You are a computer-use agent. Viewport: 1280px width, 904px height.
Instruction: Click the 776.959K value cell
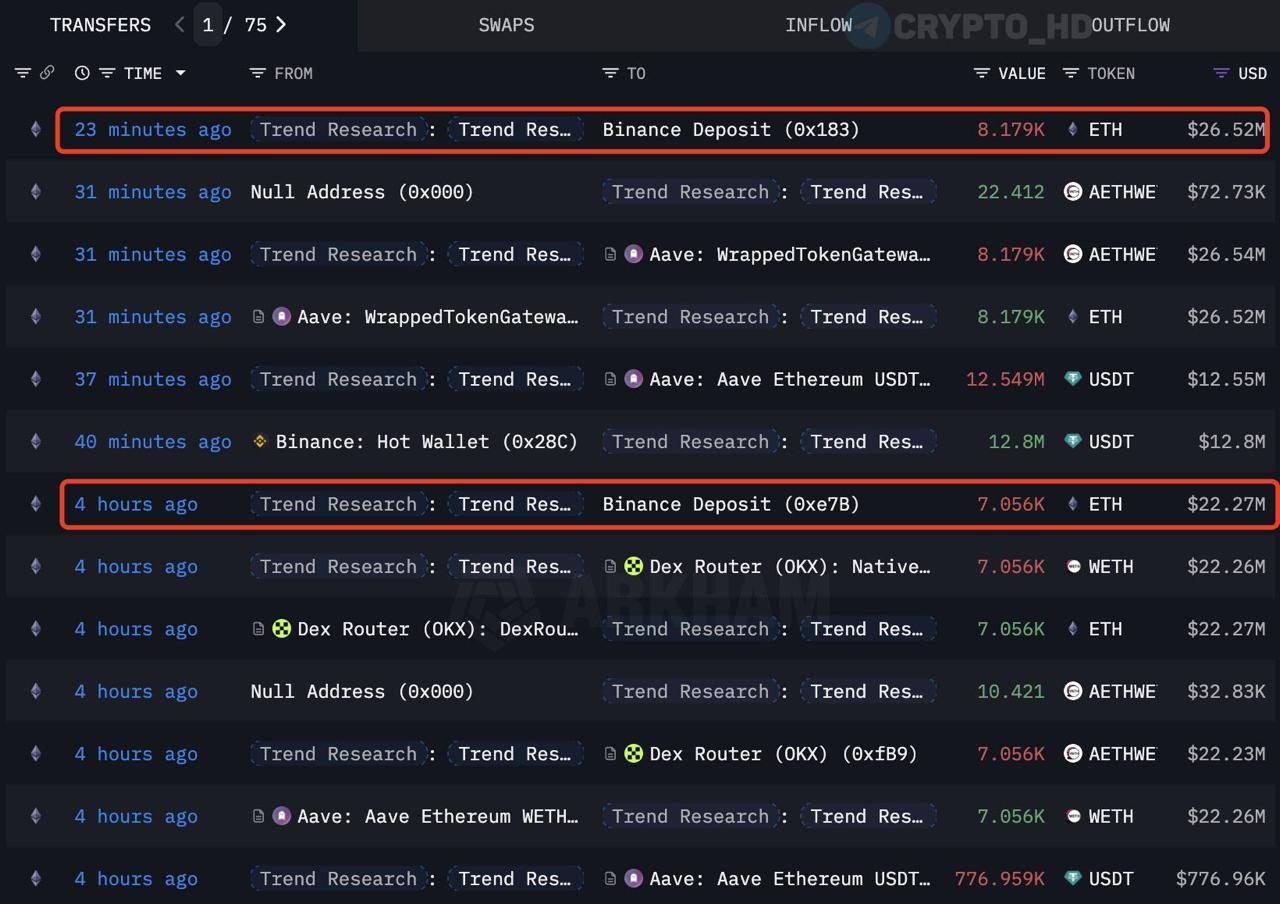1000,878
